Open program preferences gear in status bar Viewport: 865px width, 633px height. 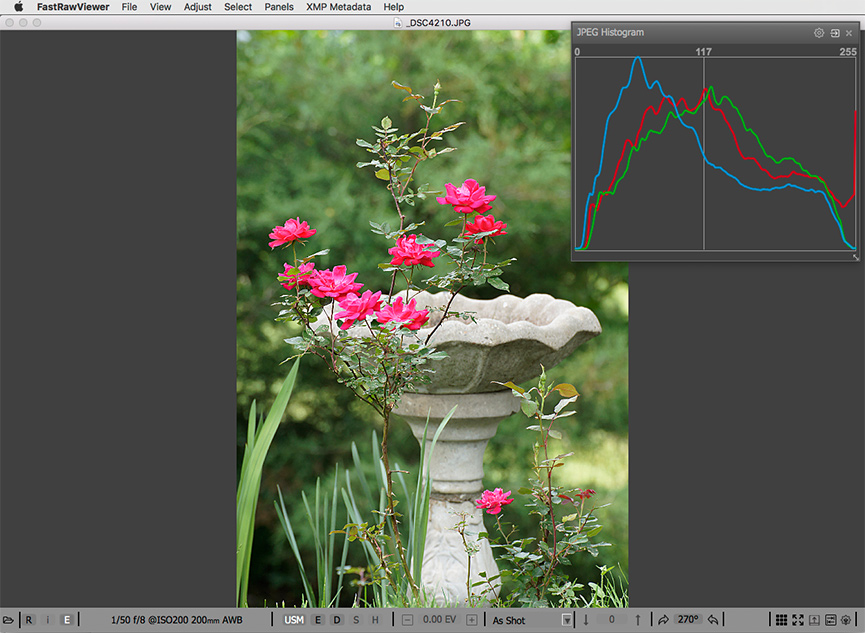tap(847, 620)
